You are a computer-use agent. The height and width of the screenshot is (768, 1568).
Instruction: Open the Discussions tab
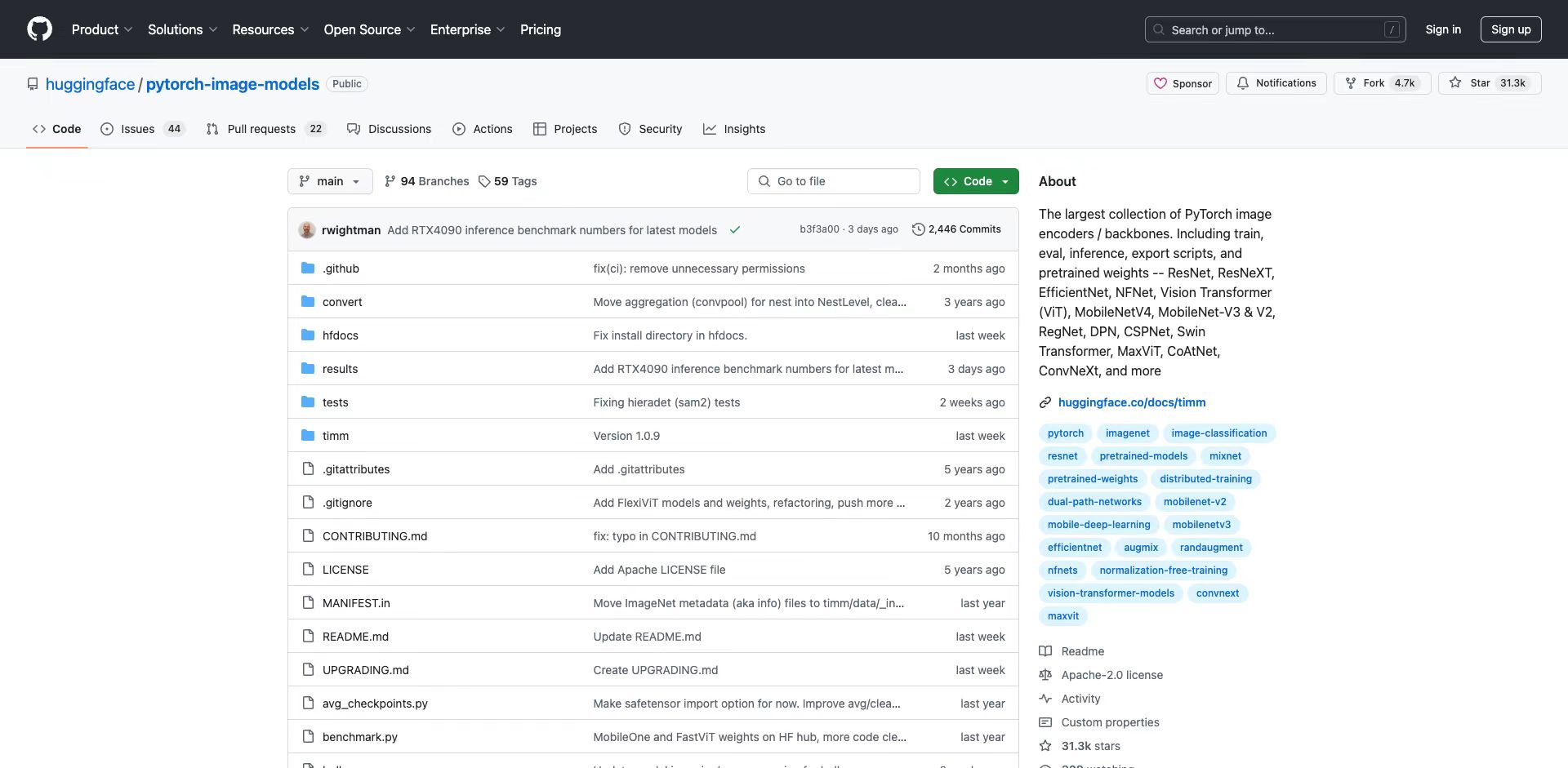[x=389, y=129]
